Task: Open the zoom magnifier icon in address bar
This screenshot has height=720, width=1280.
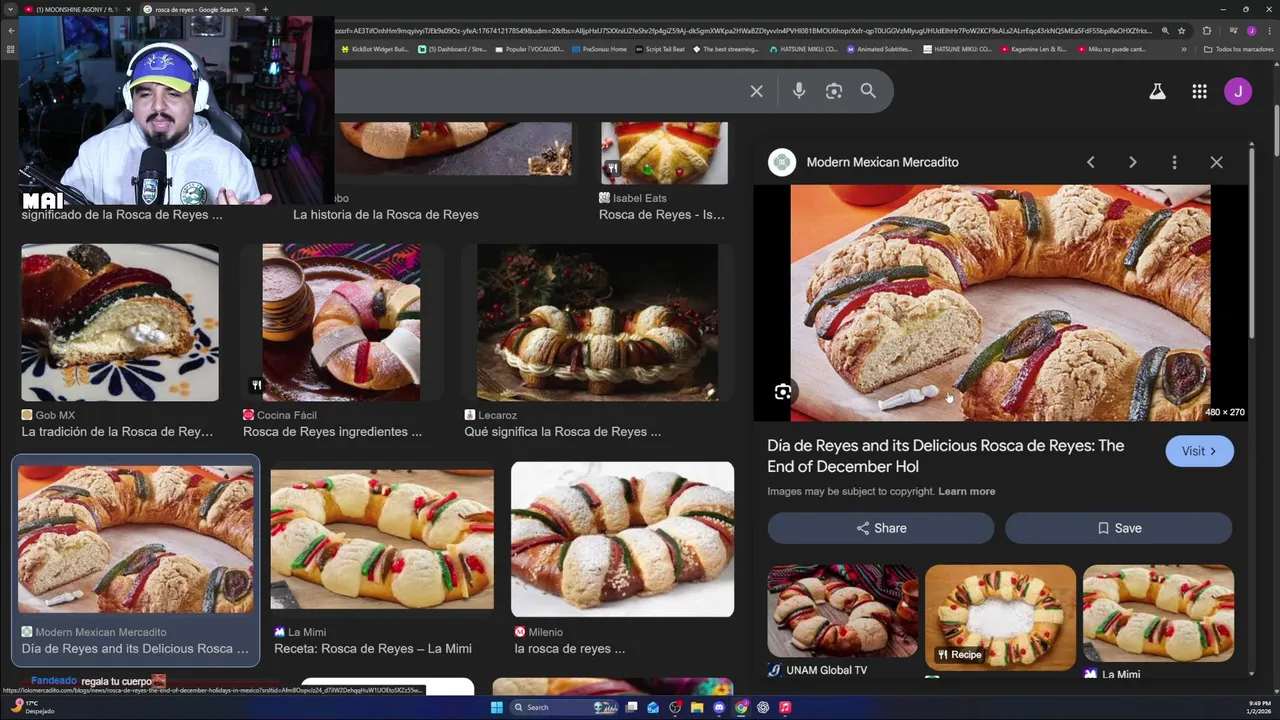Action: [x=1165, y=31]
